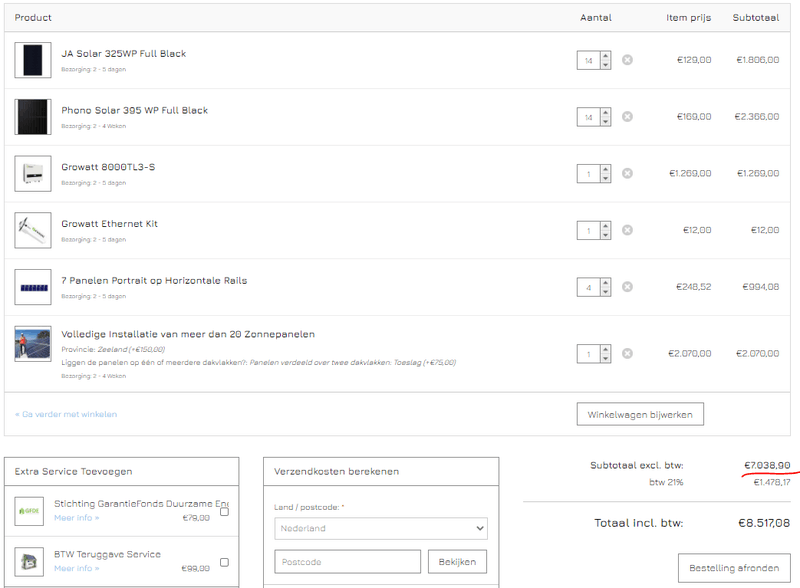Open Growatt 8000TL3-S inverter thumbnail
The image size is (800, 588).
coord(33,173)
